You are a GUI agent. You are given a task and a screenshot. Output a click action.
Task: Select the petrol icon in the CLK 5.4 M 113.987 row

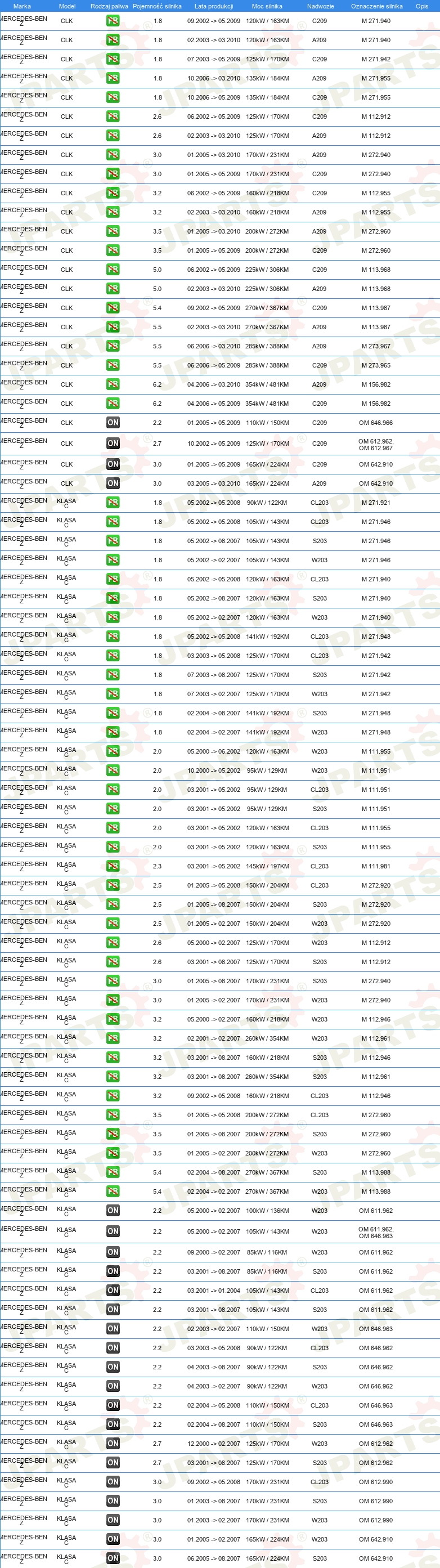click(113, 308)
